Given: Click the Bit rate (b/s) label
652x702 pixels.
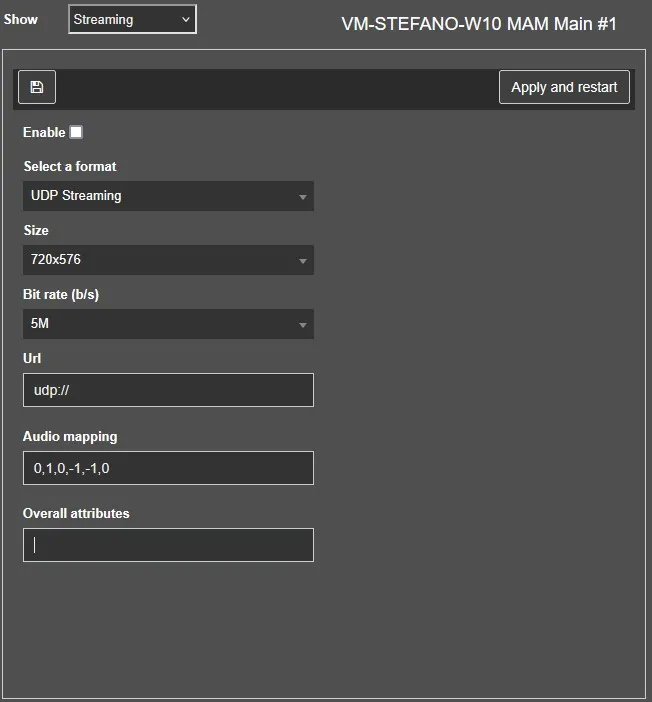Looking at the screenshot, I should click(x=61, y=294).
